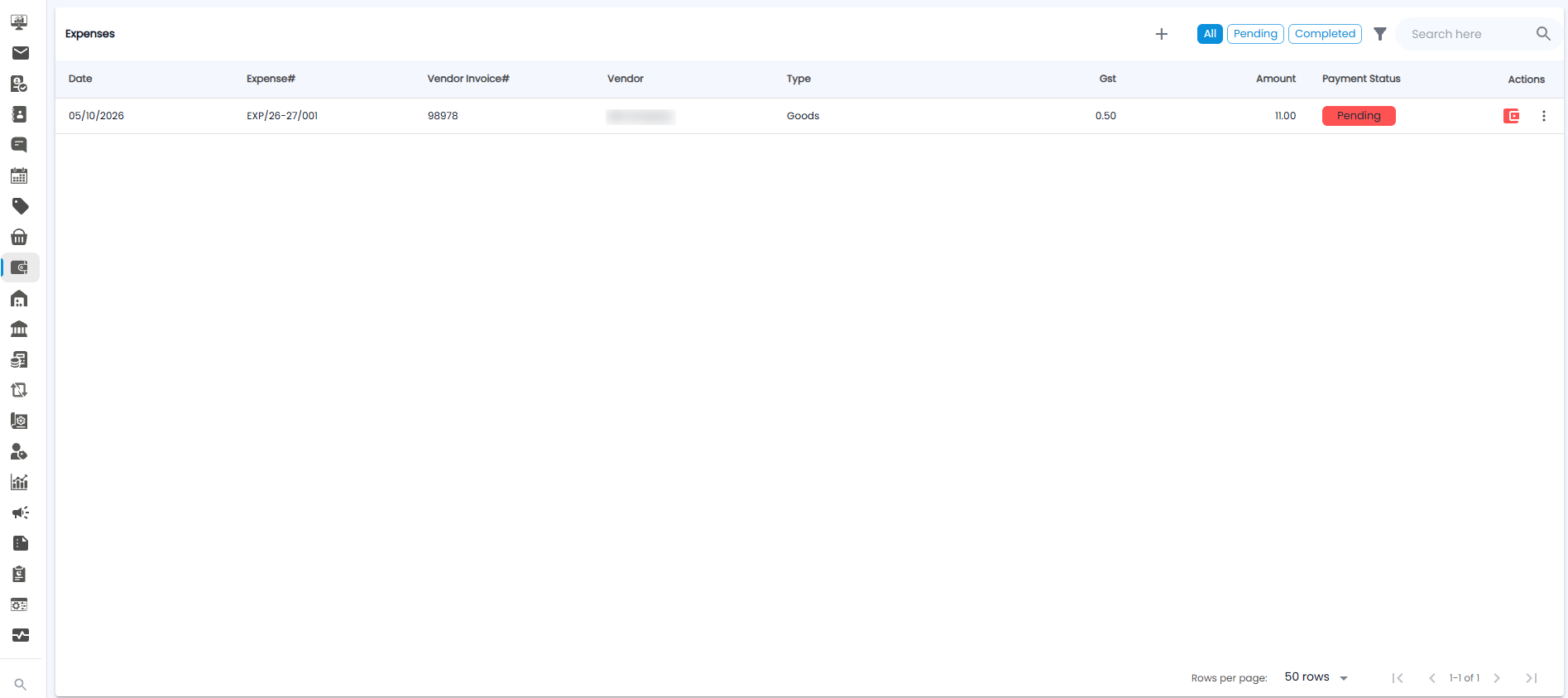Image resolution: width=1568 pixels, height=698 pixels.
Task: Select the wallet expenses icon in sidebar
Action: (20, 267)
